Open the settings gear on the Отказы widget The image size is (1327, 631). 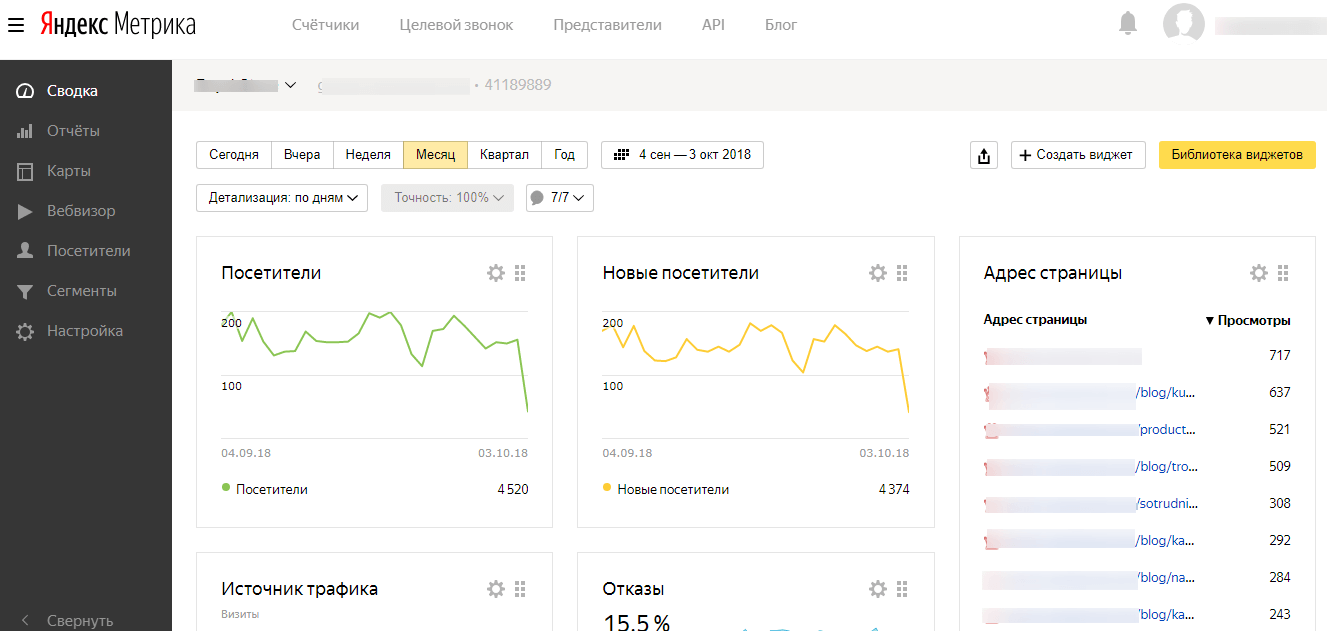click(x=877, y=589)
